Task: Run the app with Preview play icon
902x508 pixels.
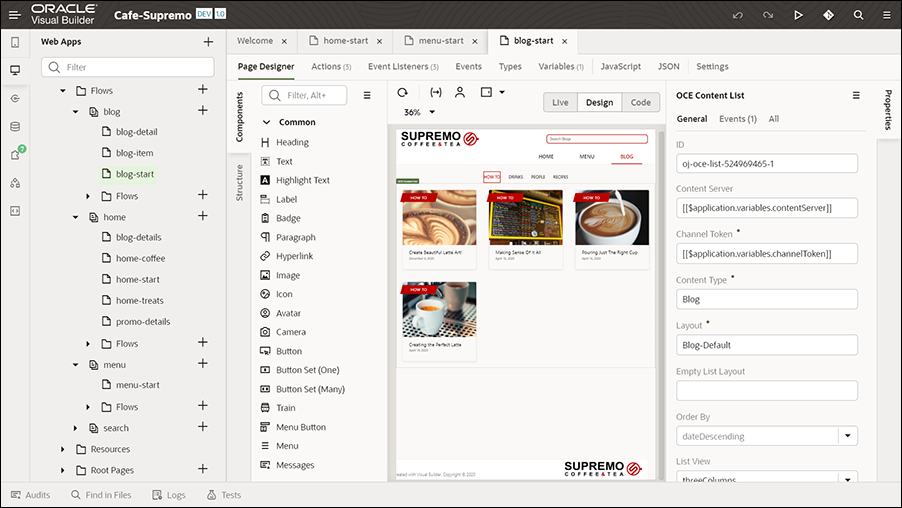Action: pyautogui.click(x=798, y=15)
